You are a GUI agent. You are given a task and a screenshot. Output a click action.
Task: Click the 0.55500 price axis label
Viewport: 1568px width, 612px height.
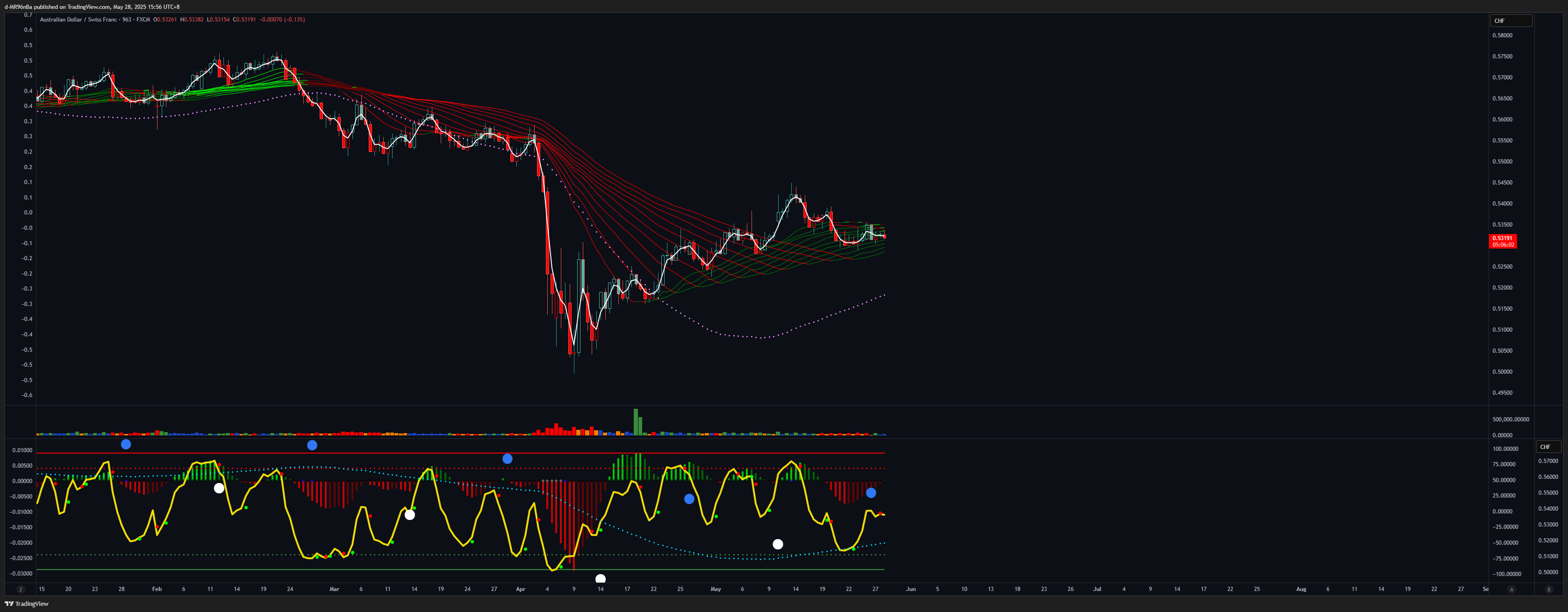1502,141
